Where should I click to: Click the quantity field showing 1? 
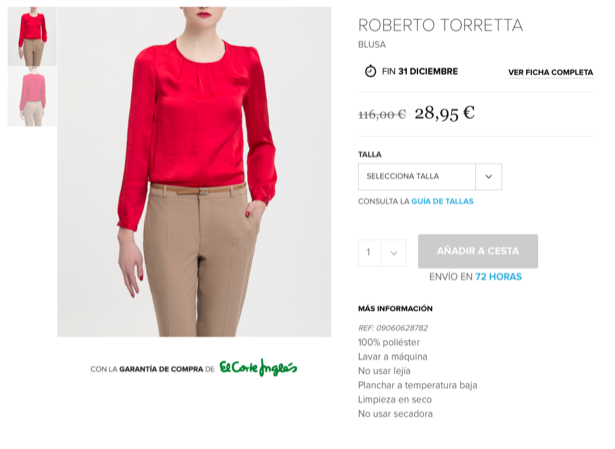pos(370,253)
